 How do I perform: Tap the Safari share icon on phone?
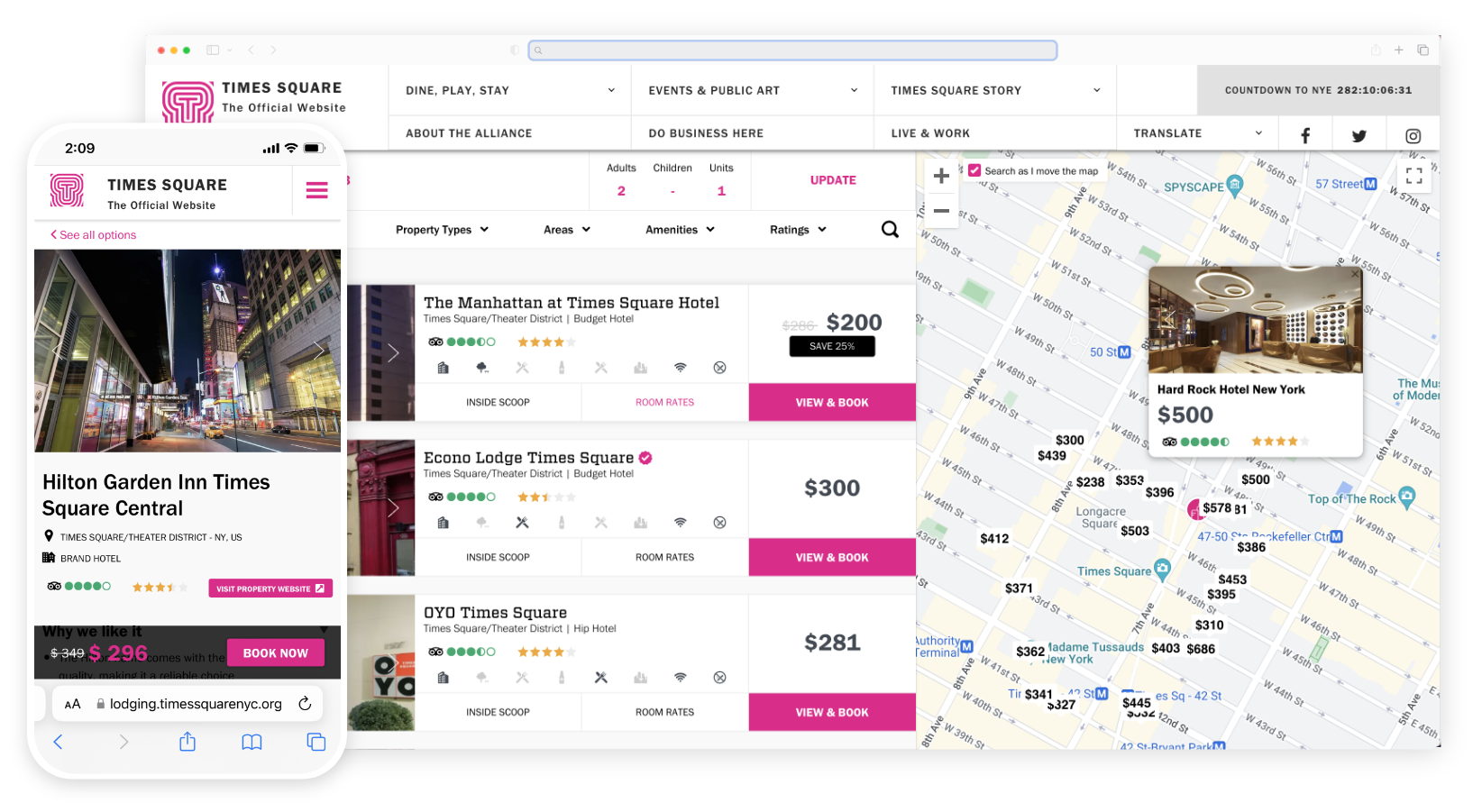tap(188, 742)
